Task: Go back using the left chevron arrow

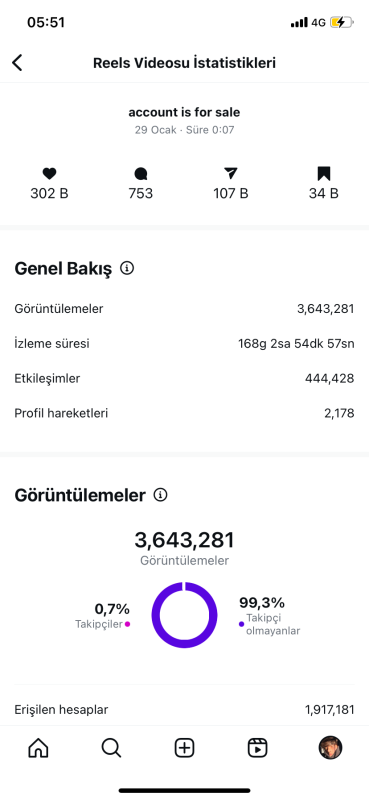Action: [x=17, y=63]
